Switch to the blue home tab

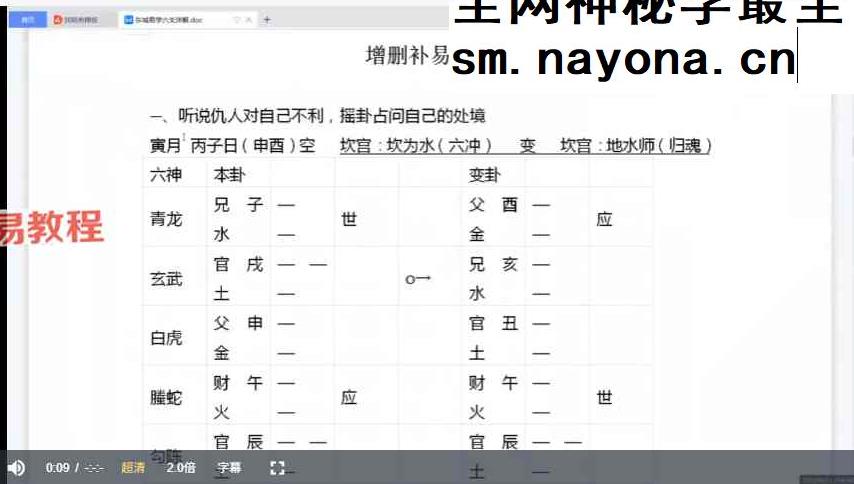click(27, 20)
